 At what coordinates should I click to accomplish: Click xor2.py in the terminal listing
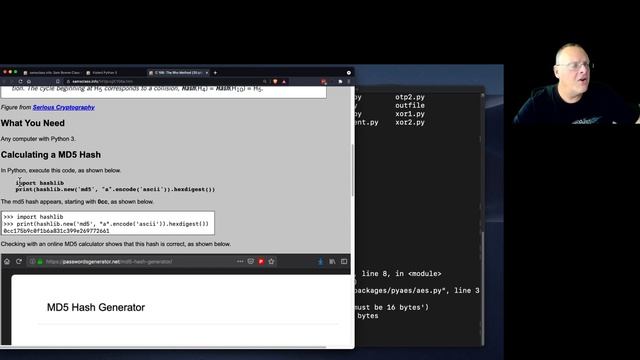pyautogui.click(x=410, y=122)
